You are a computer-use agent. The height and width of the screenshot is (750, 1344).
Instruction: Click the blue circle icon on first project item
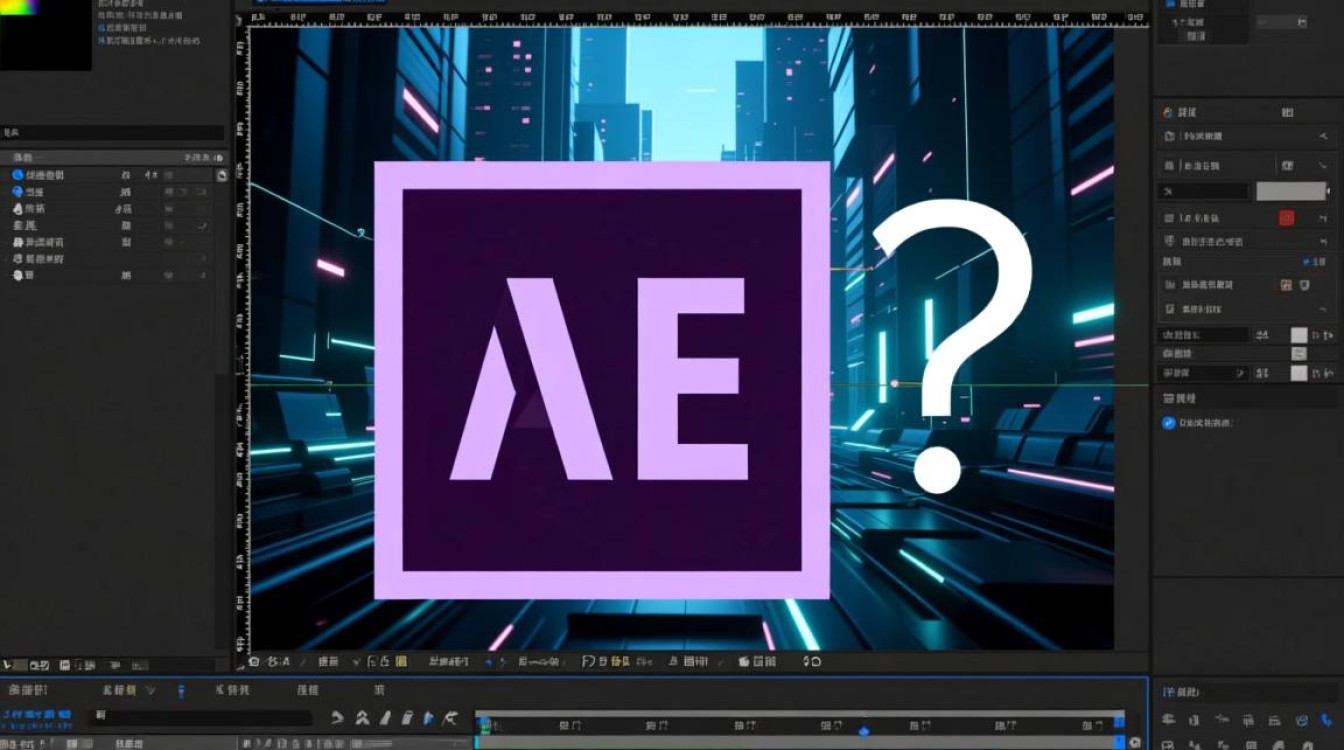coord(18,175)
